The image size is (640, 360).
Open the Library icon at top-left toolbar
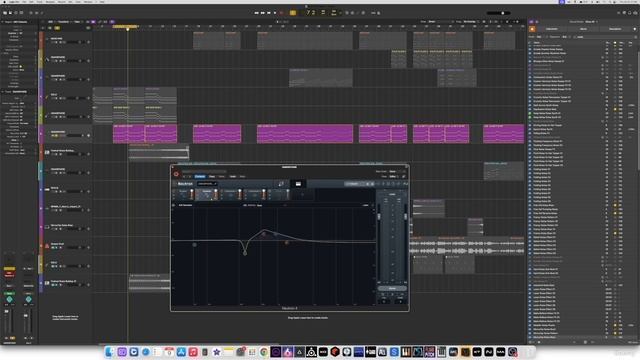tap(5, 13)
